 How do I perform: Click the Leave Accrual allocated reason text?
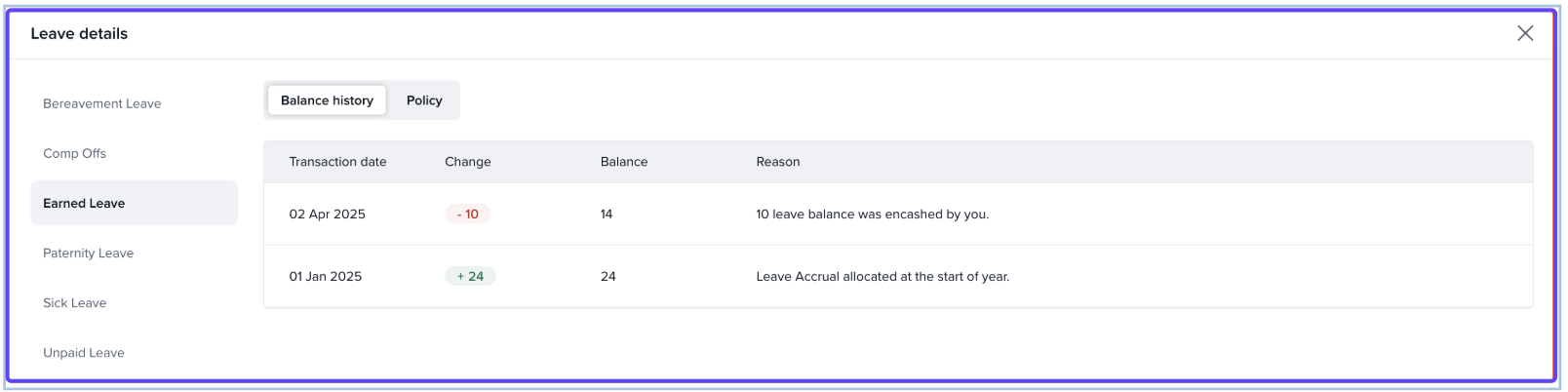point(882,276)
